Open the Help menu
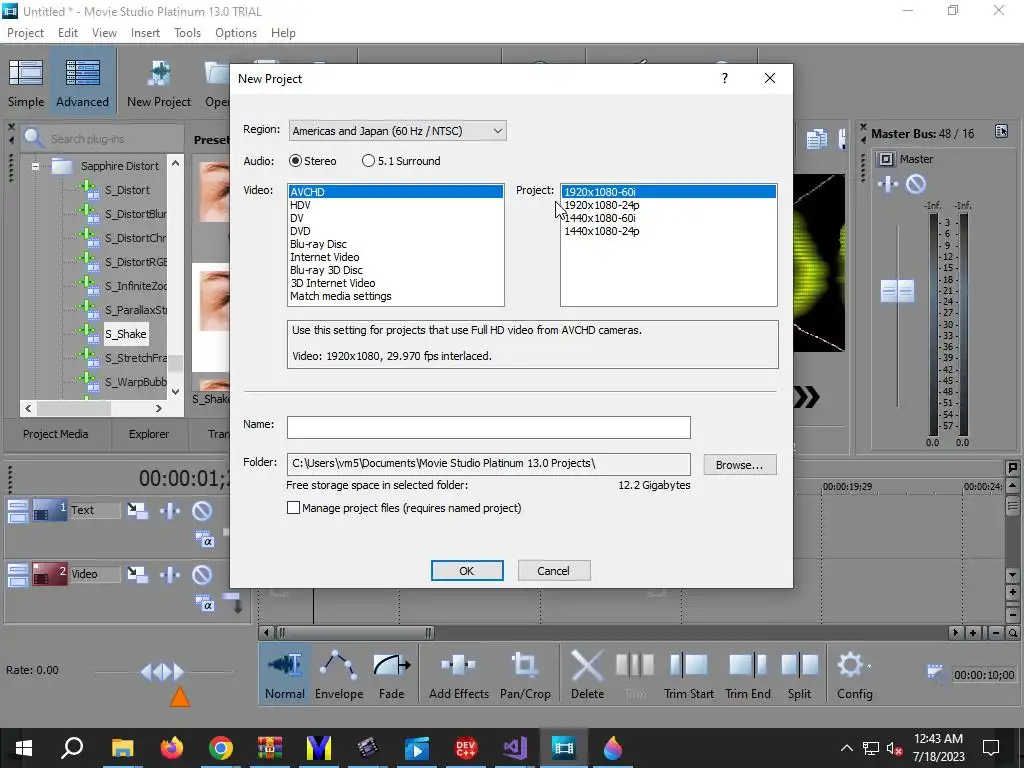This screenshot has height=768, width=1024. [283, 33]
